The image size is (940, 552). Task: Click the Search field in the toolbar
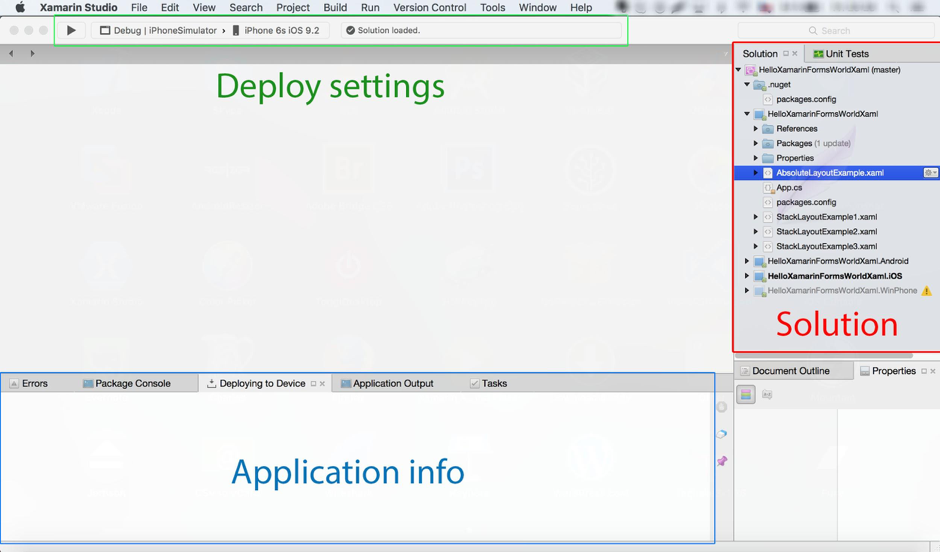pyautogui.click(x=836, y=31)
